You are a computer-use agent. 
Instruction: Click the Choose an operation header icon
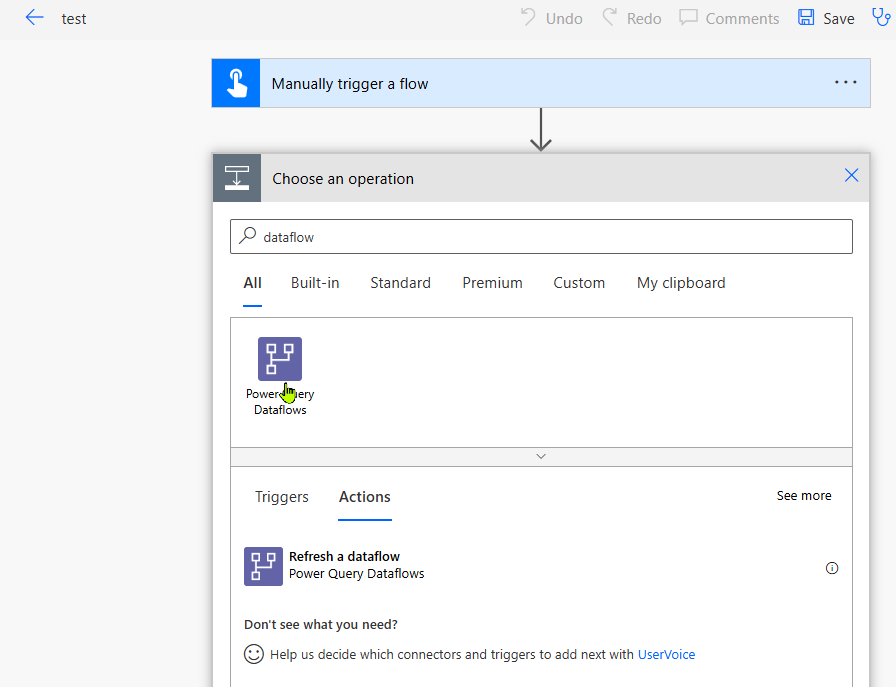[x=237, y=178]
